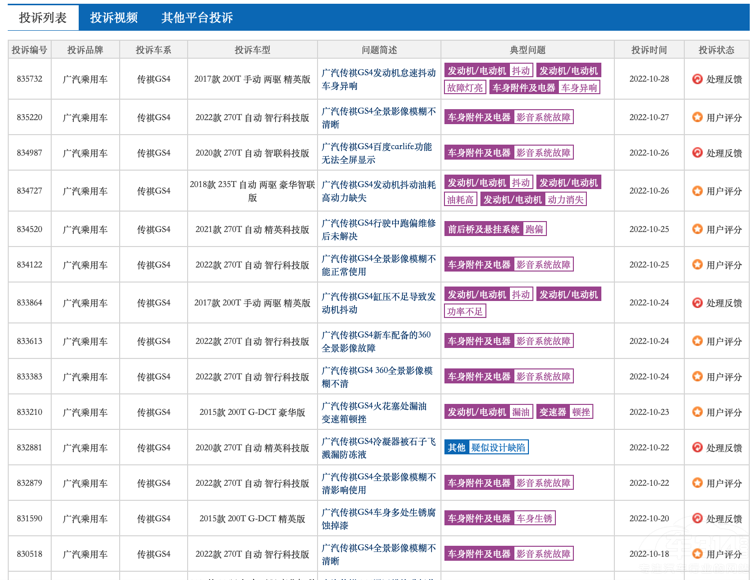Image resolution: width=754 pixels, height=580 pixels.
Task: Click the 用户评分 star icon in row 832879
Action: (697, 483)
